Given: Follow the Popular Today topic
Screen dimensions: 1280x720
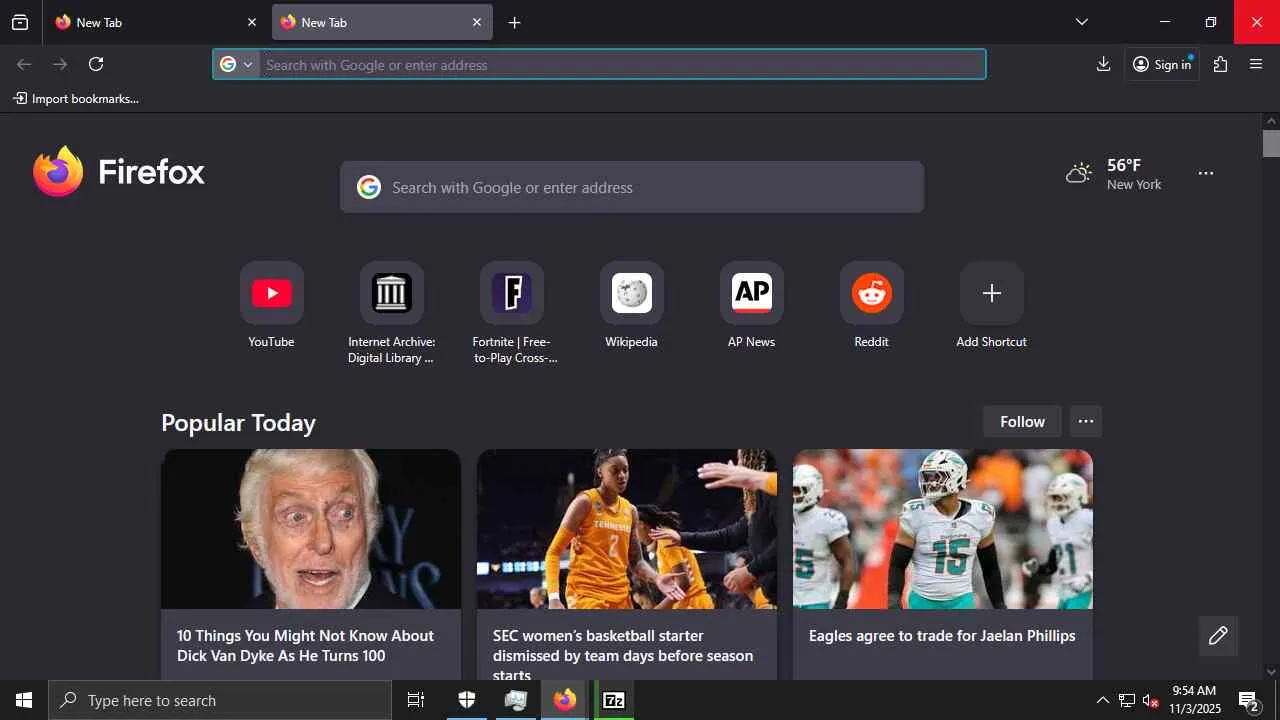Looking at the screenshot, I should [x=1022, y=422].
